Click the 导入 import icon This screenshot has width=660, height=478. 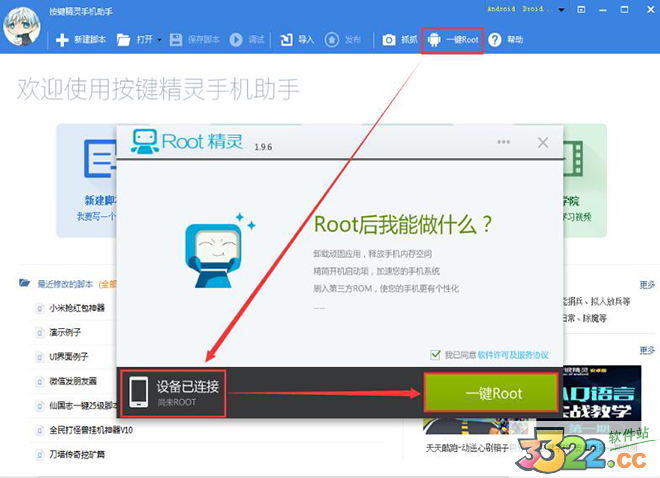286,40
